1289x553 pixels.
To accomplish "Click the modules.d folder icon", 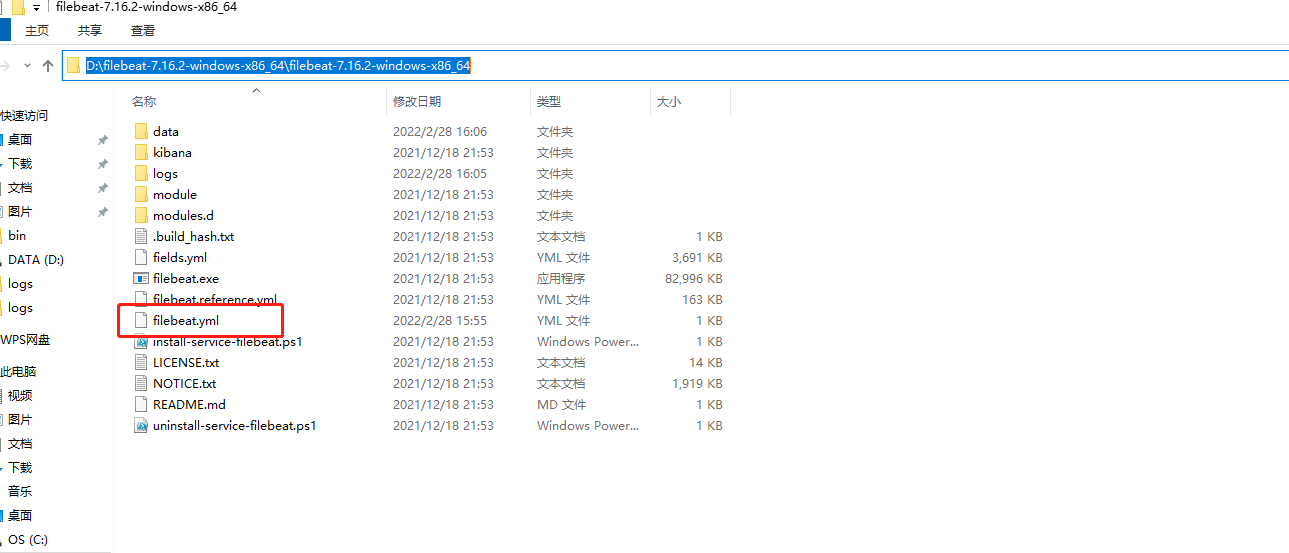I will [x=140, y=215].
